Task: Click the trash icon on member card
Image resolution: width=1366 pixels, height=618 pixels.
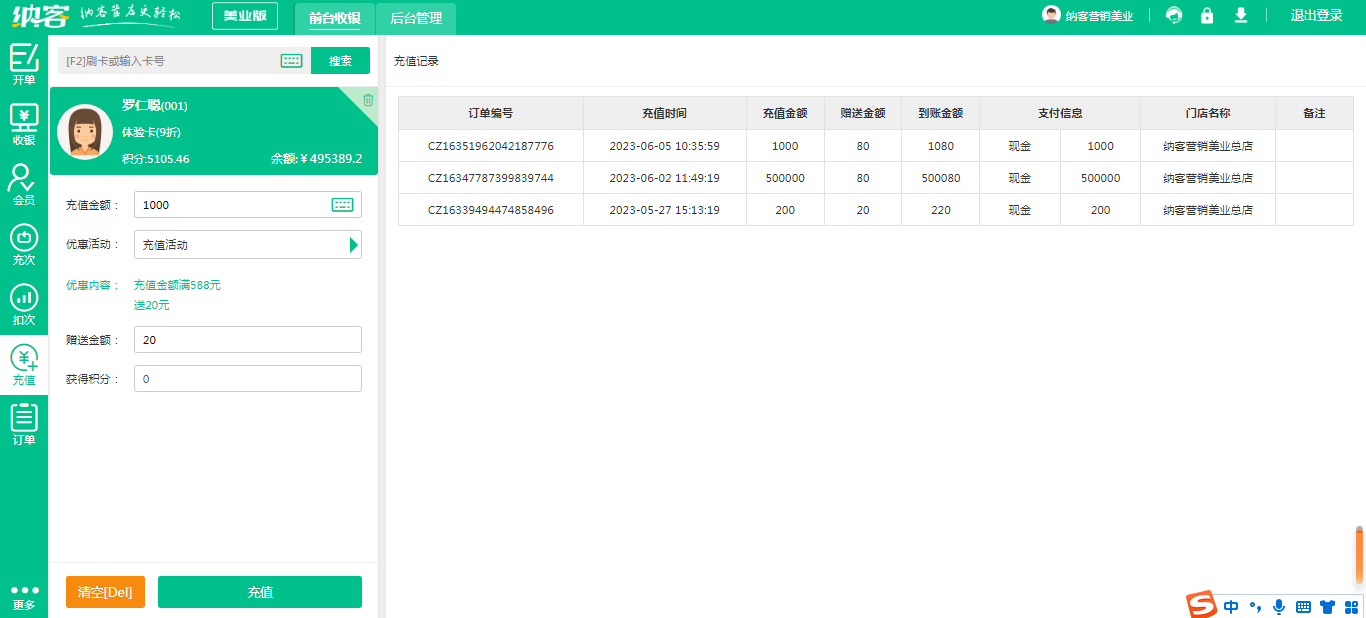Action: coord(368,100)
